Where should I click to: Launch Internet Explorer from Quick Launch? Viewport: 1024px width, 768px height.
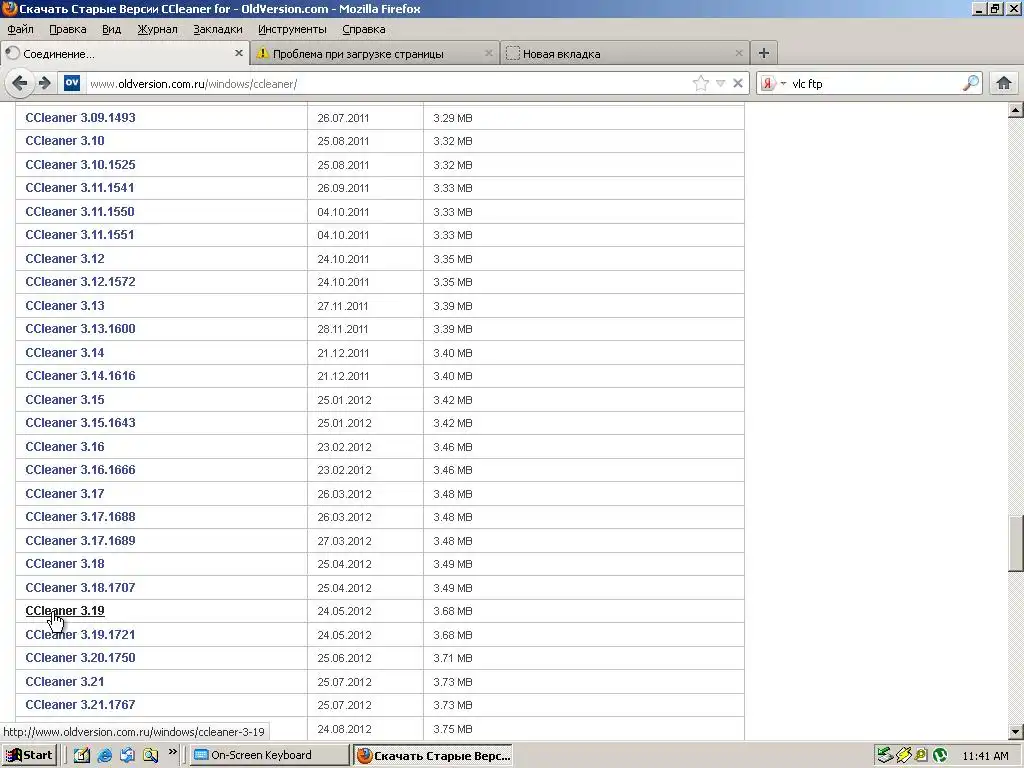[x=104, y=755]
